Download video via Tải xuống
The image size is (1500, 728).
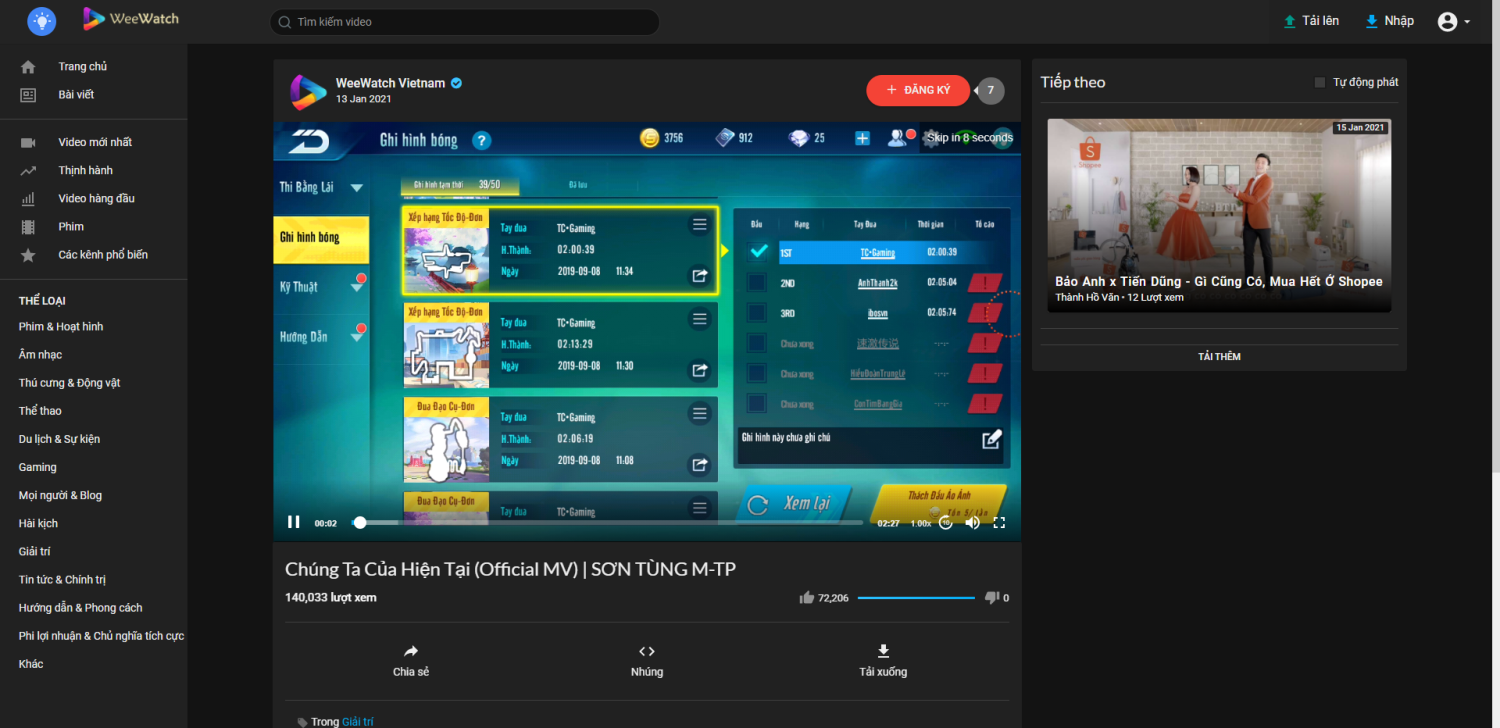(x=883, y=660)
